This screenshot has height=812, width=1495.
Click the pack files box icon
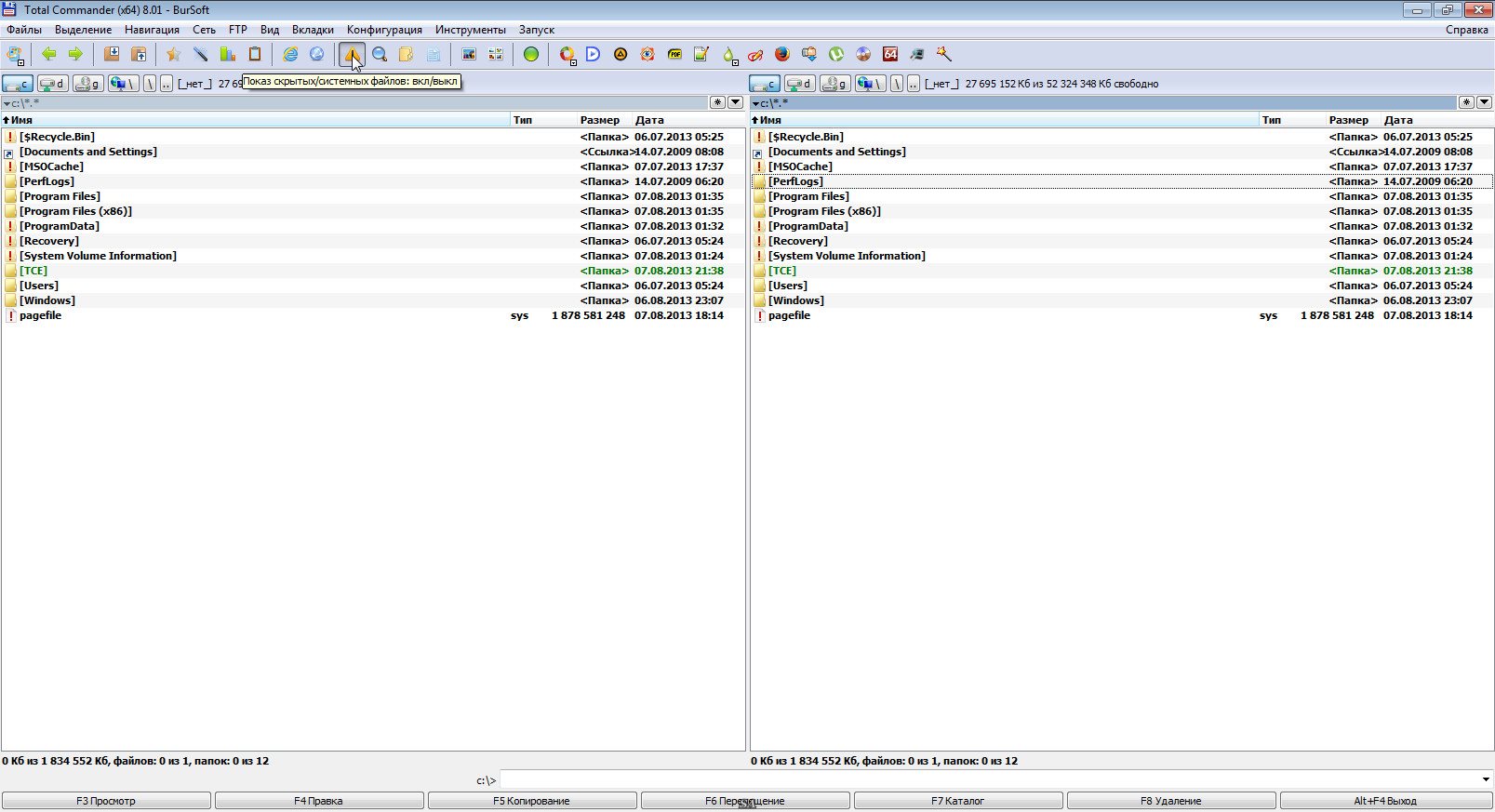[112, 54]
